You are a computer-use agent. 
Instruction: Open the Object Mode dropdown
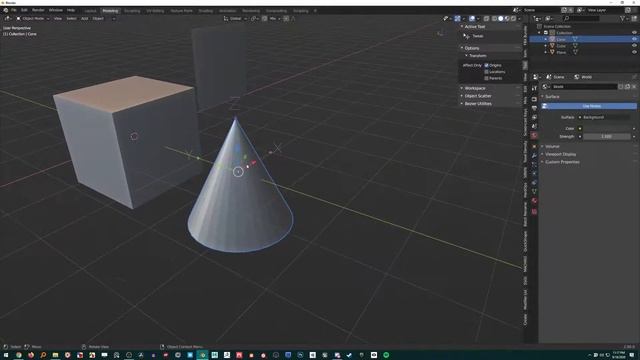[x=33, y=19]
